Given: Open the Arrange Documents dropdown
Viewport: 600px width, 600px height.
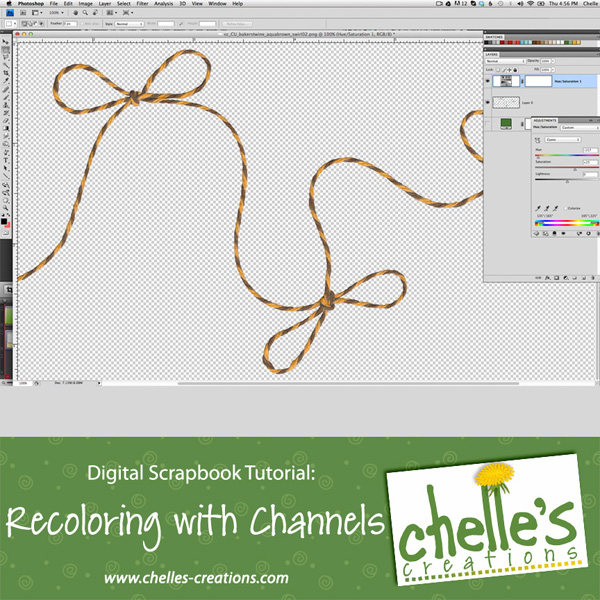Looking at the screenshot, I should click(111, 13).
